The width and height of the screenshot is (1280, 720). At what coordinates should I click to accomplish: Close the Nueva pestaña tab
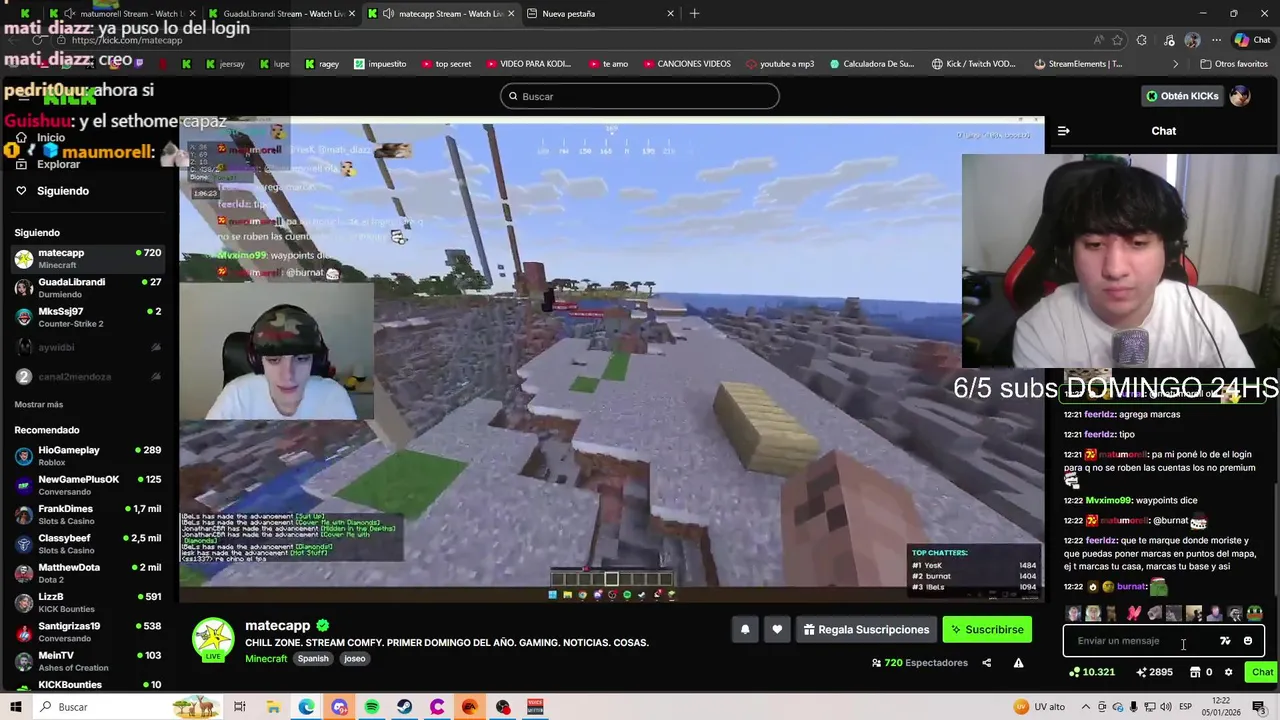click(x=671, y=14)
